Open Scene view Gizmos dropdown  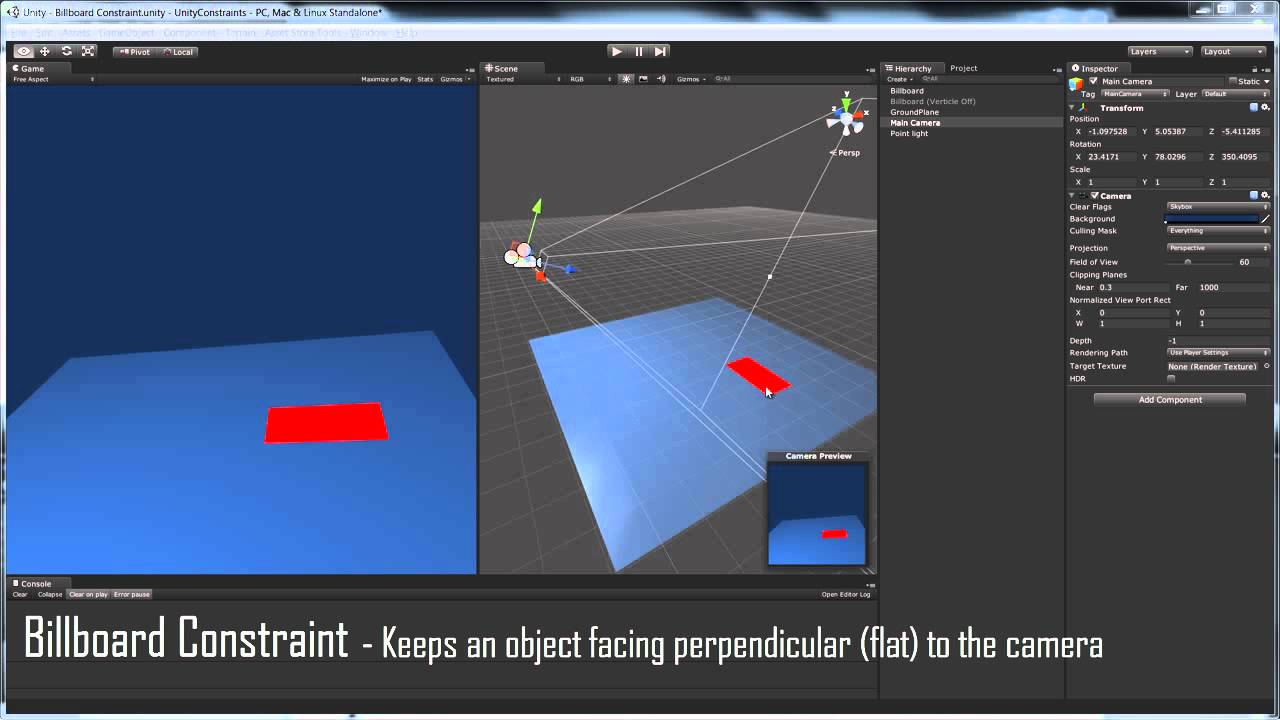click(691, 79)
